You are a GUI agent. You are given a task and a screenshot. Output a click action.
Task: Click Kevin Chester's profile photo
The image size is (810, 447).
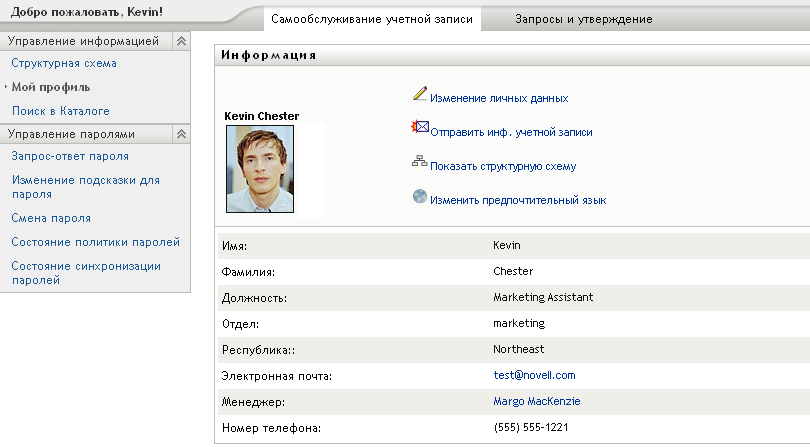point(266,168)
